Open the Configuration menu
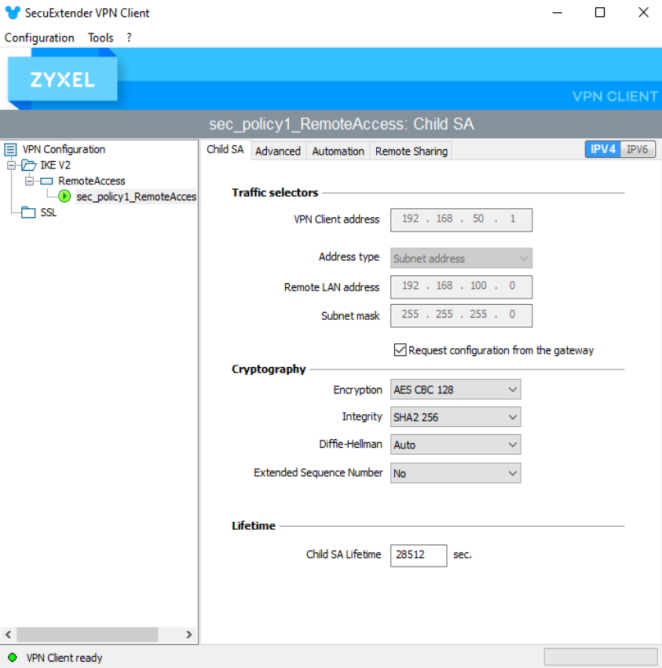Screen dimensions: 662x668 39,38
